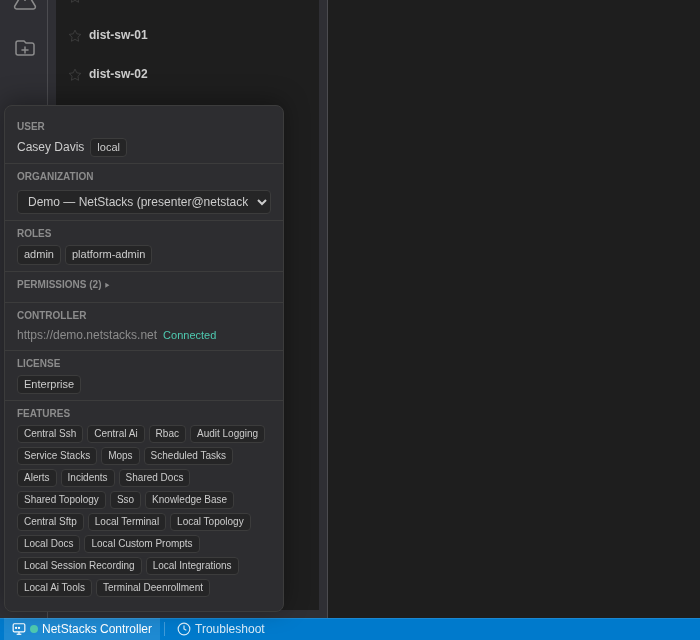The image size is (700, 640).
Task: Click the Local Topology feature tag
Action: 210,522
